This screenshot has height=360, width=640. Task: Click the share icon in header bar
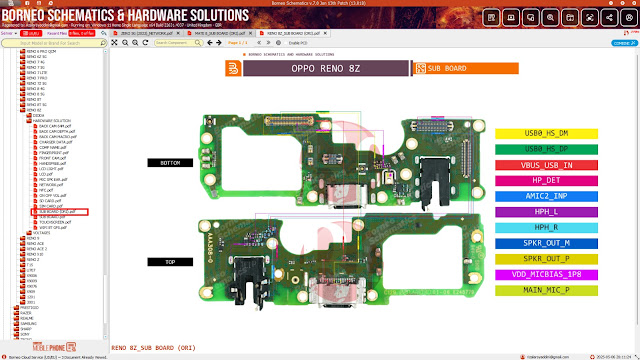point(609,18)
